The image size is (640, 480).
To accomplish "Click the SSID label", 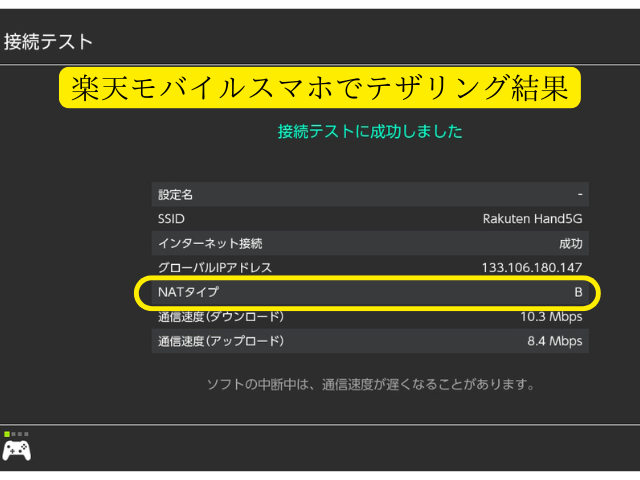I will (x=171, y=219).
